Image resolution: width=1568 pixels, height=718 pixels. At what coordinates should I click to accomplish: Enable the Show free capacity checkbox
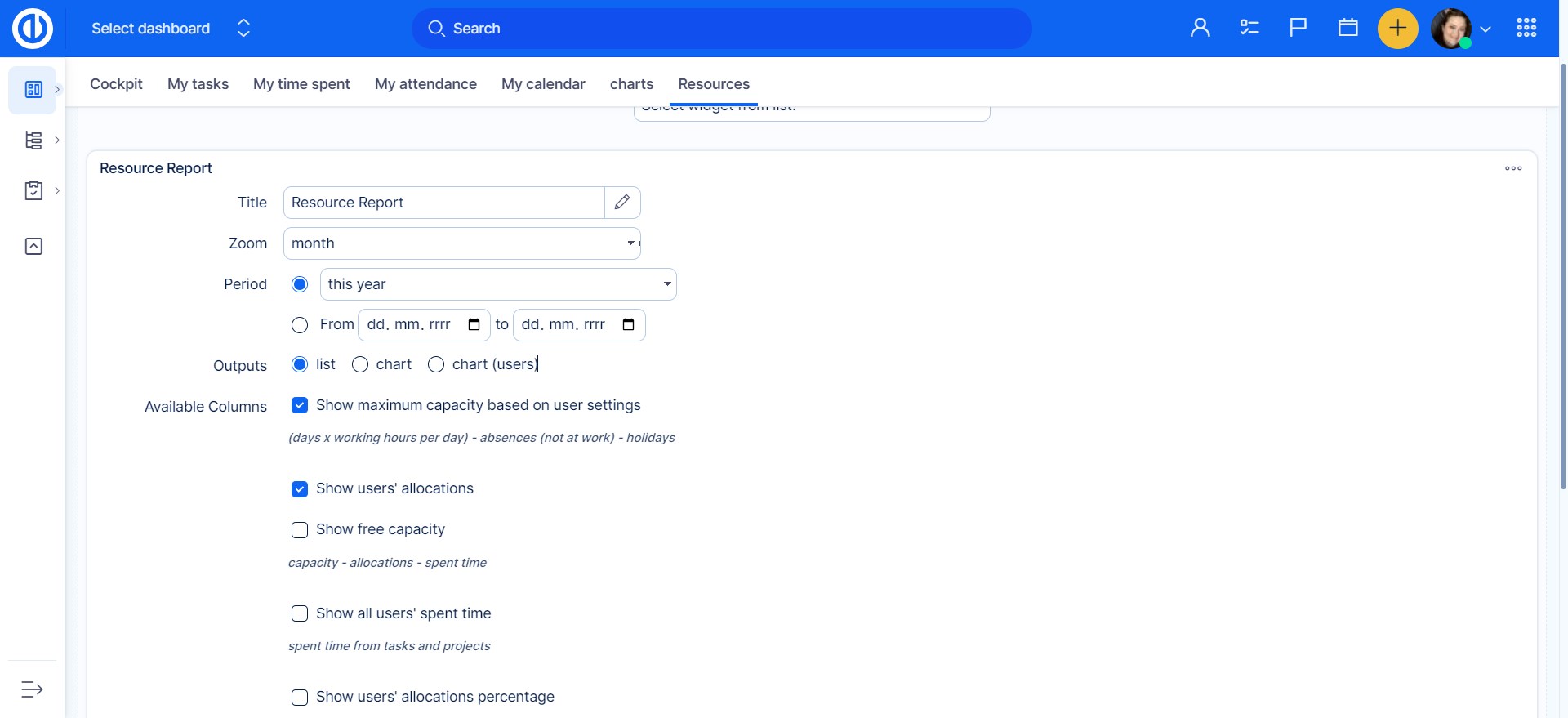(300, 530)
